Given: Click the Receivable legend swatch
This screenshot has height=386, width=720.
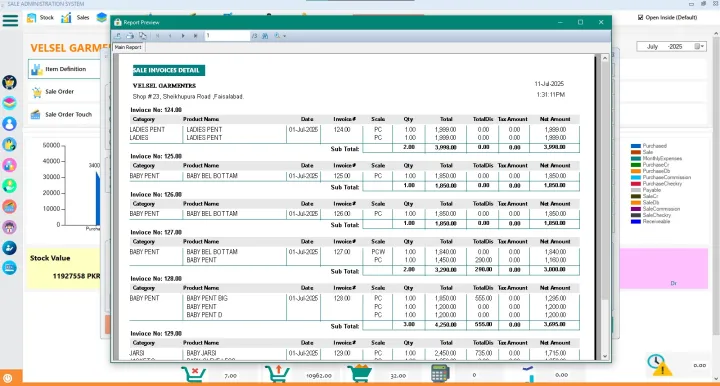Looking at the screenshot, I should coord(636,222).
